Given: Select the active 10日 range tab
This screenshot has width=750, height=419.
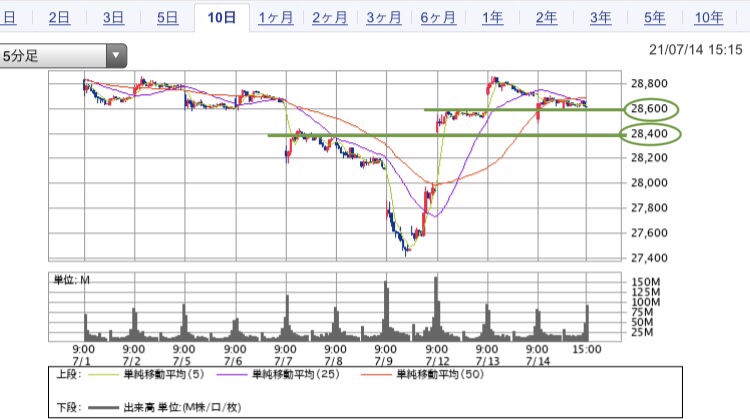Looking at the screenshot, I should tap(221, 18).
